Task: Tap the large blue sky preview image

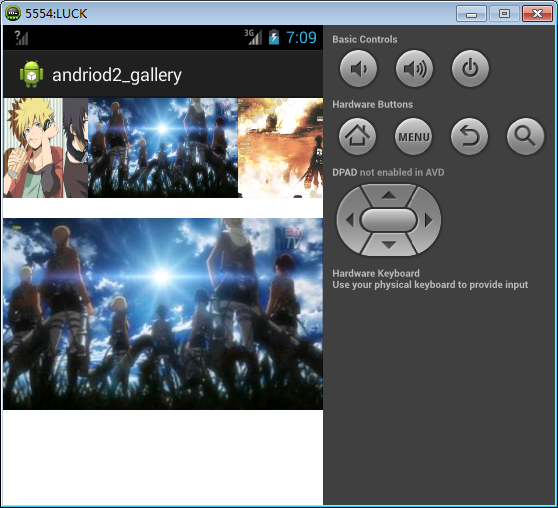Action: pos(163,314)
